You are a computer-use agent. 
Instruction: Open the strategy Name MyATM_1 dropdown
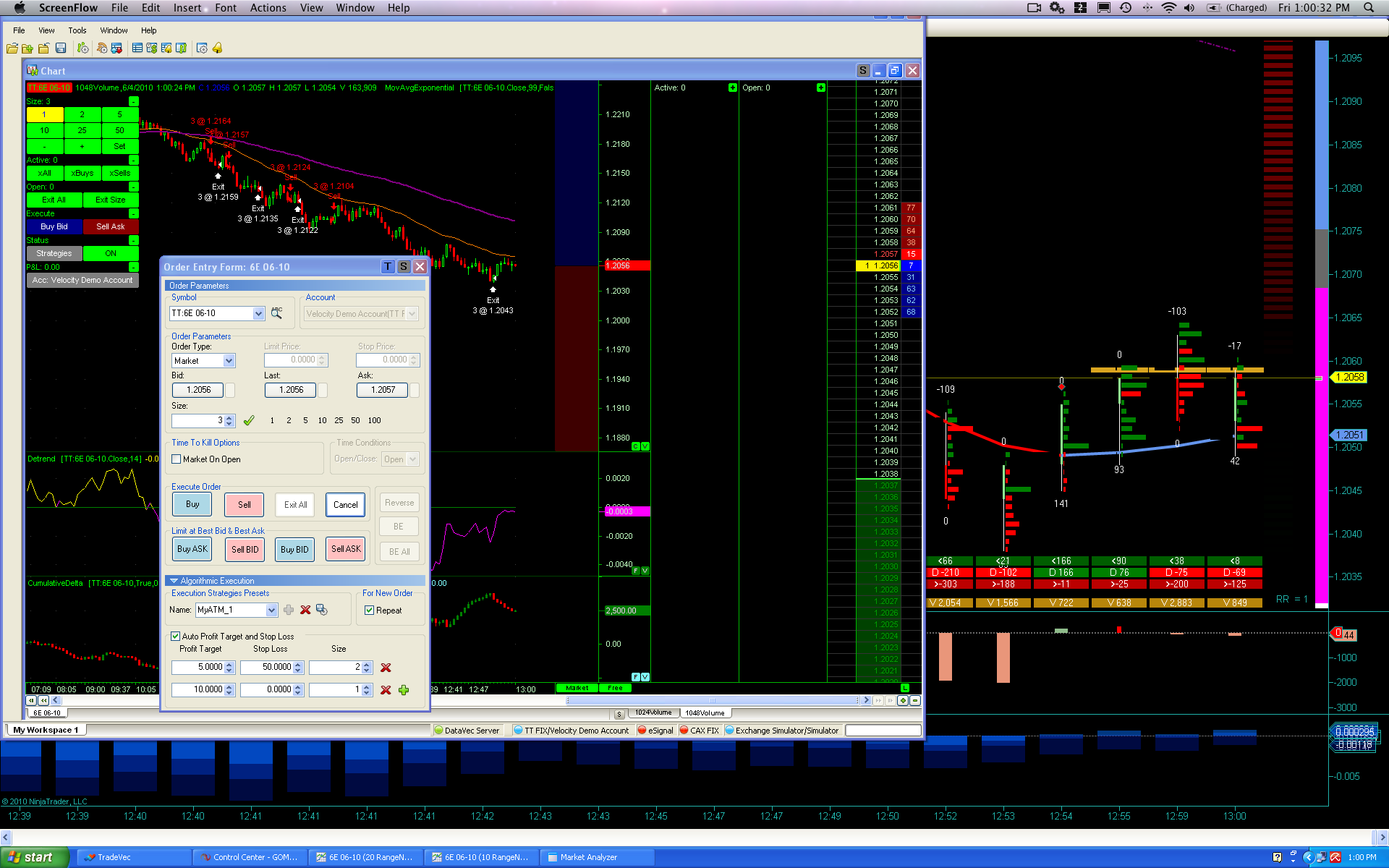271,610
